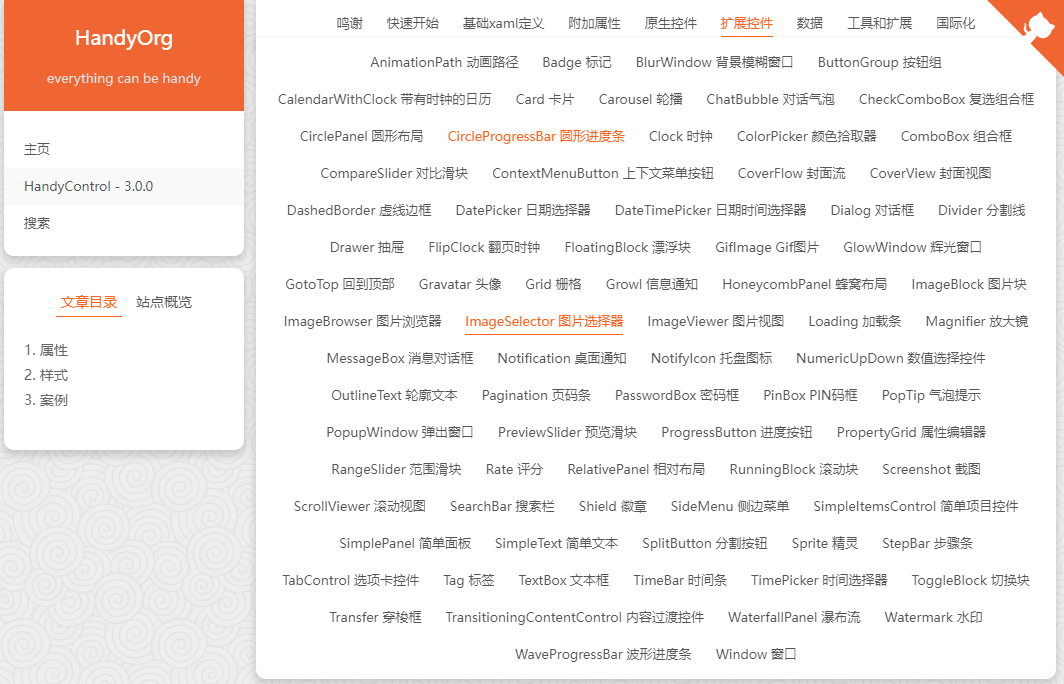Open the ImageSelector 图片选择器 page

(543, 321)
